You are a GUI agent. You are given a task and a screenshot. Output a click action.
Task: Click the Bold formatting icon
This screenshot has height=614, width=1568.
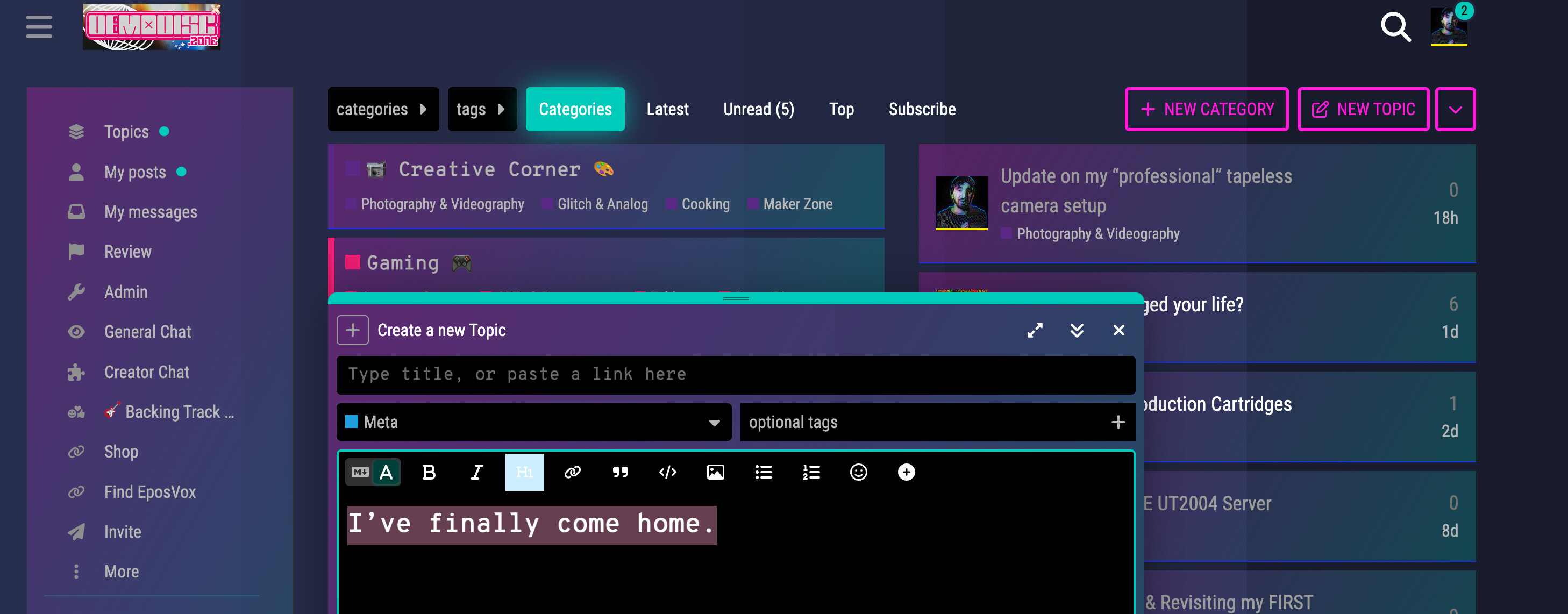(x=429, y=472)
